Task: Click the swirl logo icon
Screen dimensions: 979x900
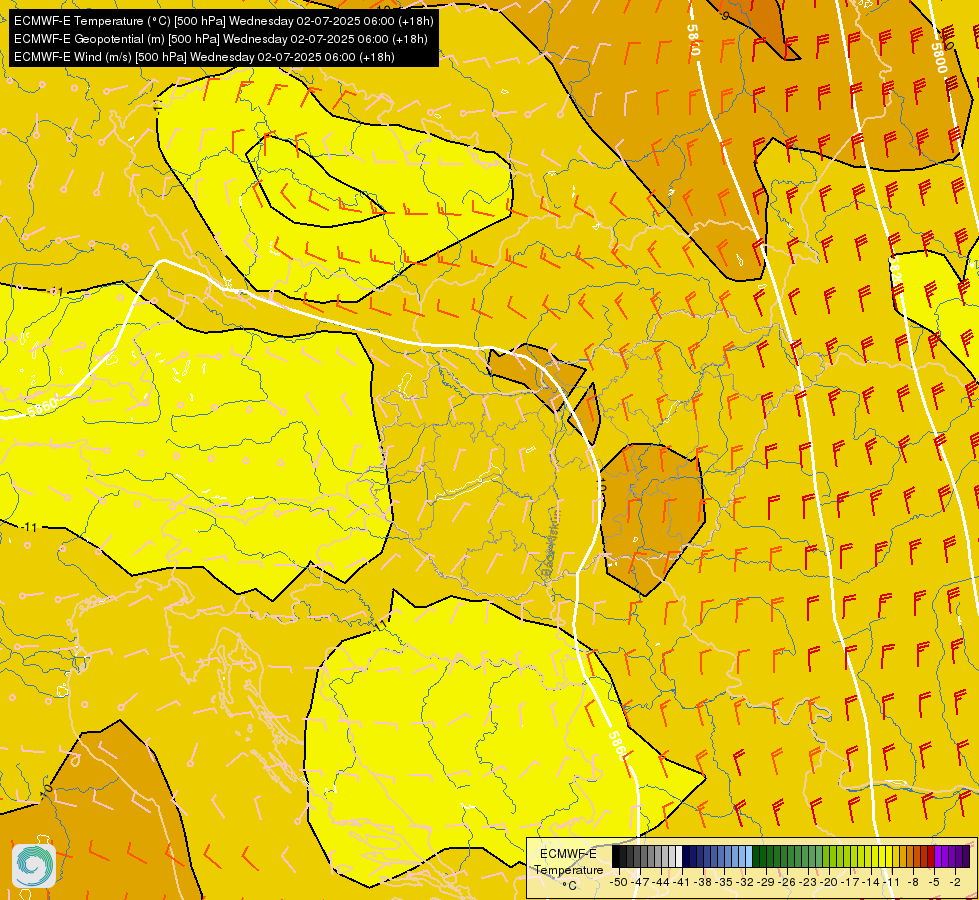Action: tap(34, 866)
